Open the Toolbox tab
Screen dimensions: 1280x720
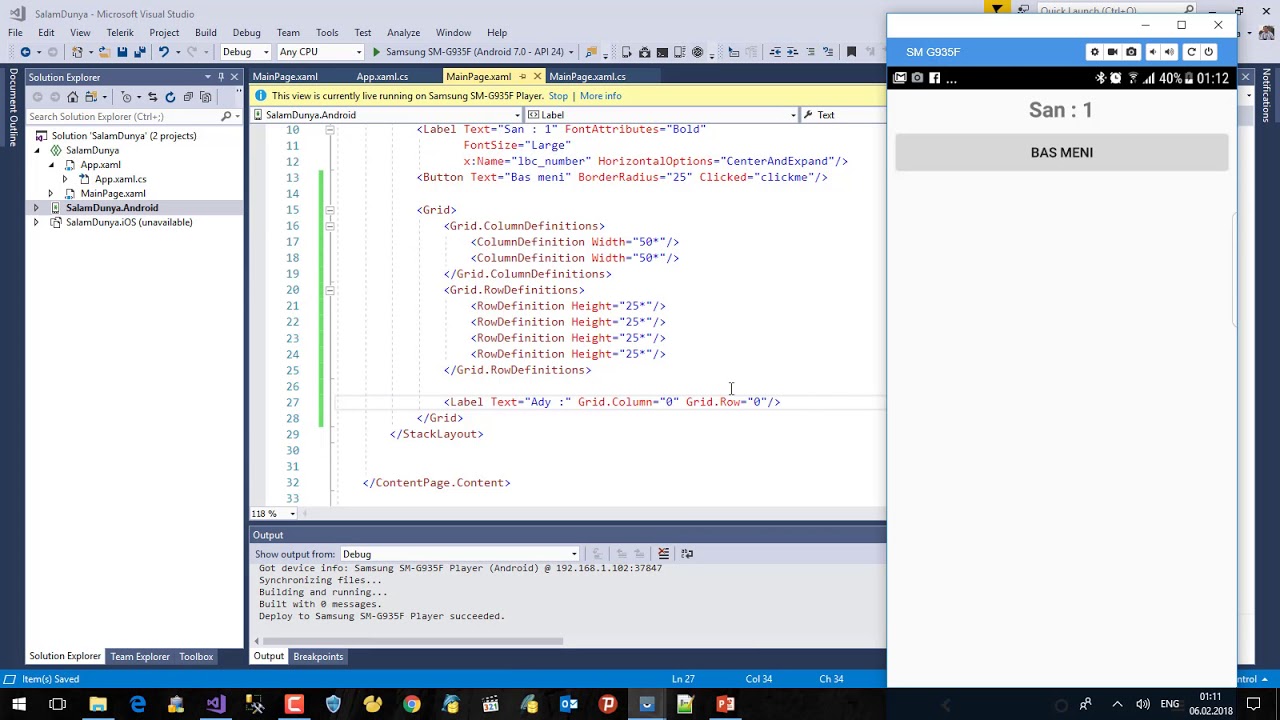pyautogui.click(x=196, y=657)
